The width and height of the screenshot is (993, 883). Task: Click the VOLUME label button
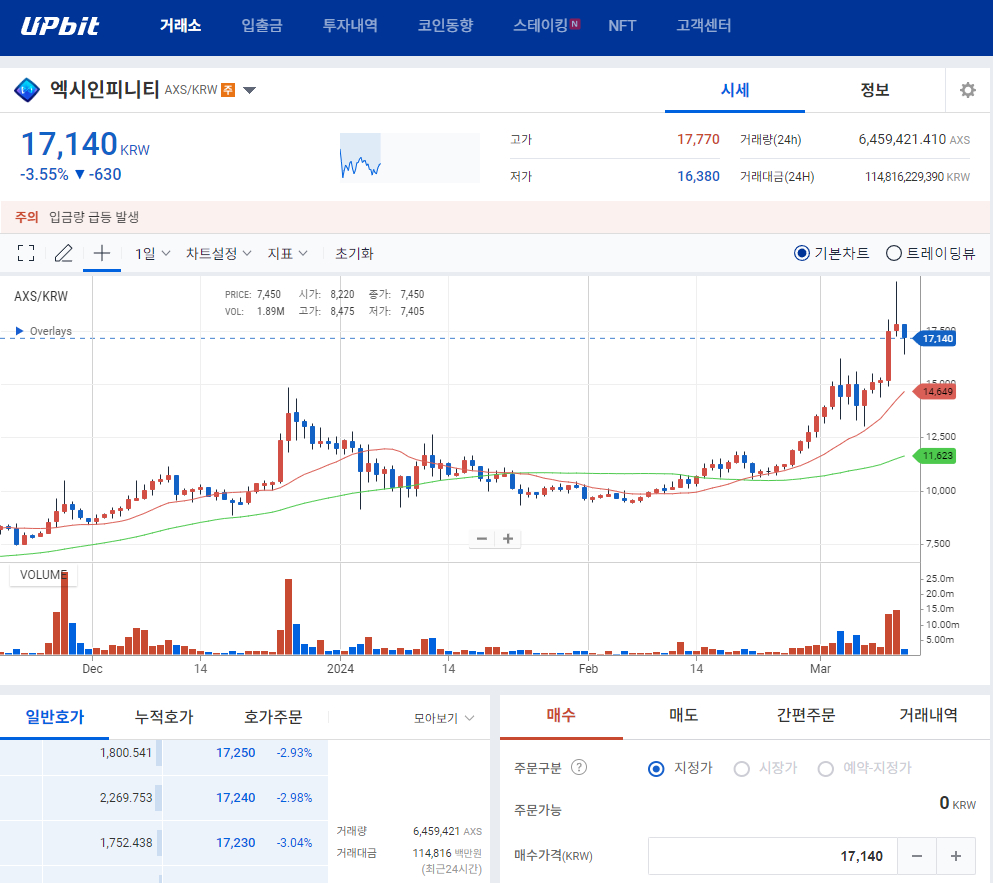click(43, 575)
